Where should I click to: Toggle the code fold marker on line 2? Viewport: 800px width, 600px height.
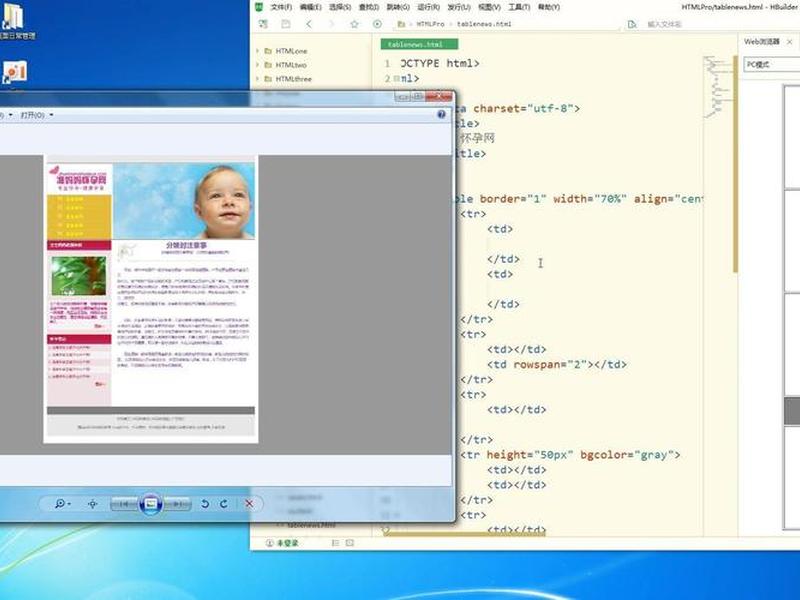tap(396, 79)
